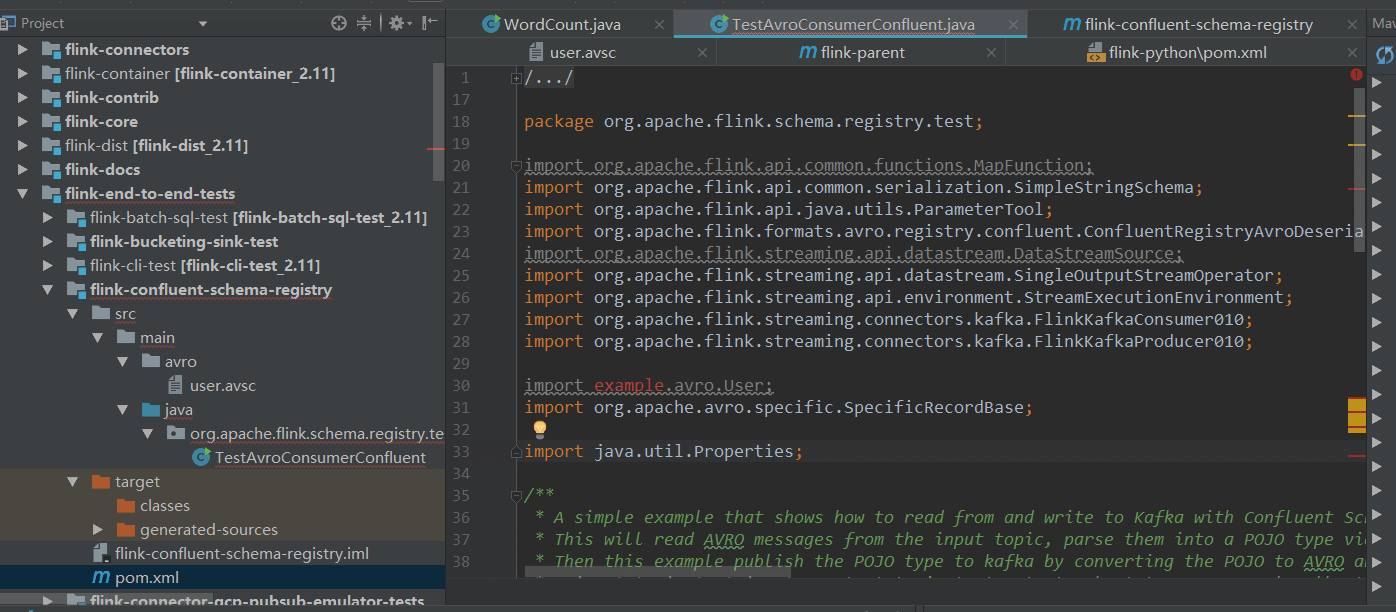This screenshot has width=1396, height=612.
Task: Expand the flink-connectors folder
Action: [24, 49]
